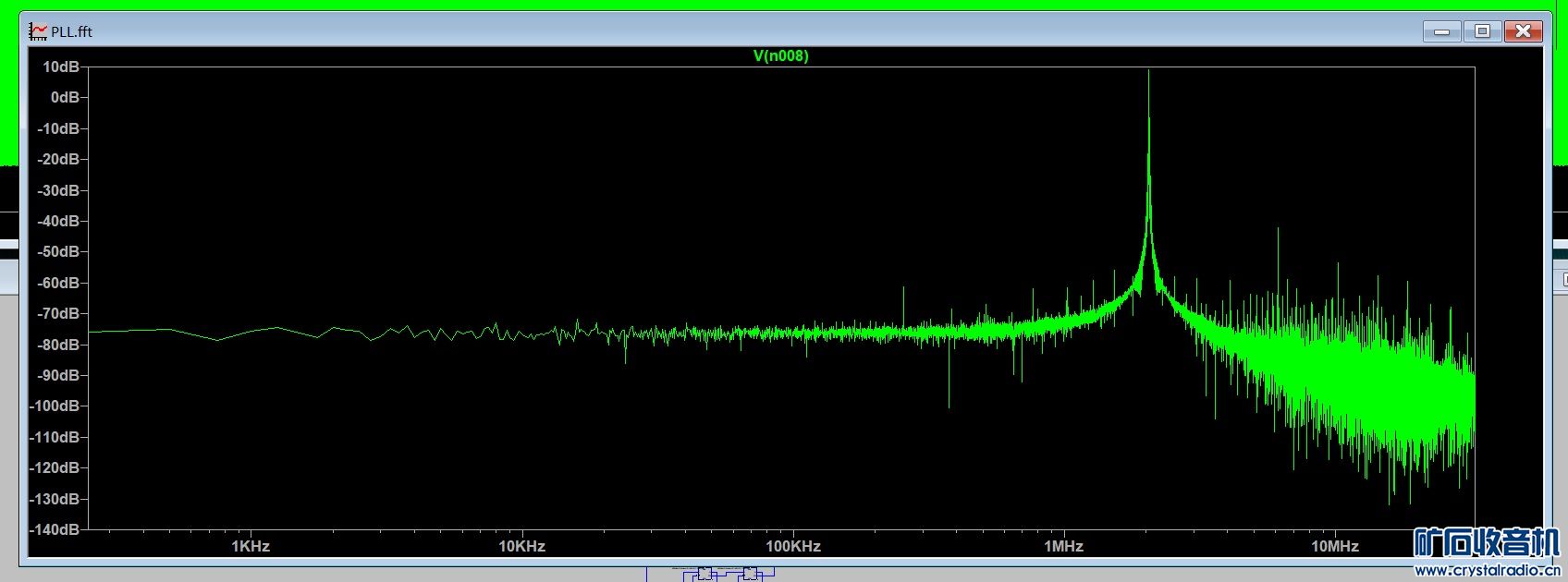Click the PLL.fft window icon
Screen dimensions: 1568x582
[38, 31]
